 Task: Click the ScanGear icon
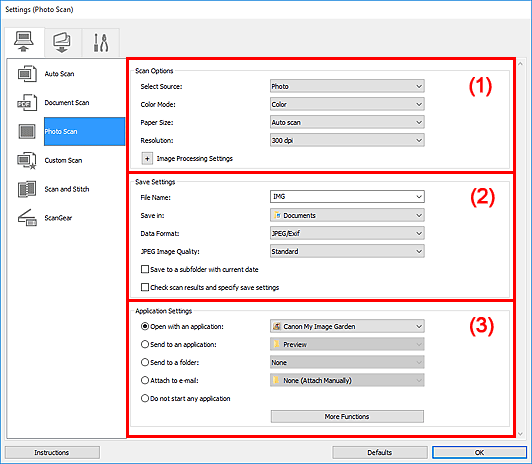point(27,218)
